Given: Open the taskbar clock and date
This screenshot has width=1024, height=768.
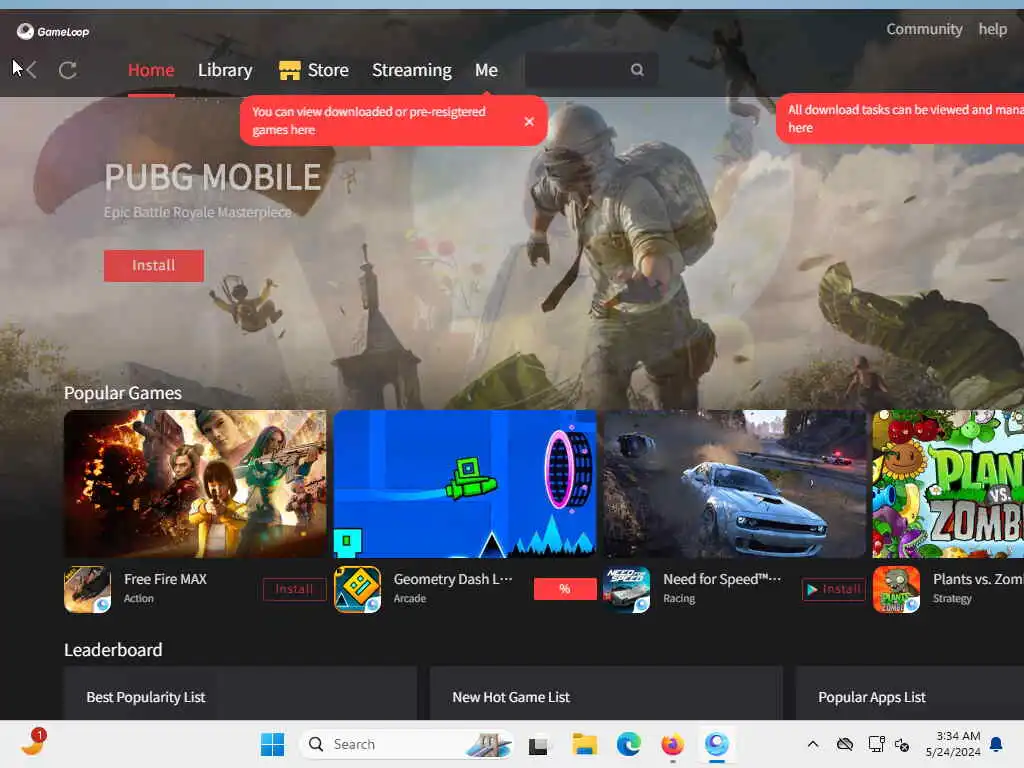Looking at the screenshot, I should click(953, 744).
